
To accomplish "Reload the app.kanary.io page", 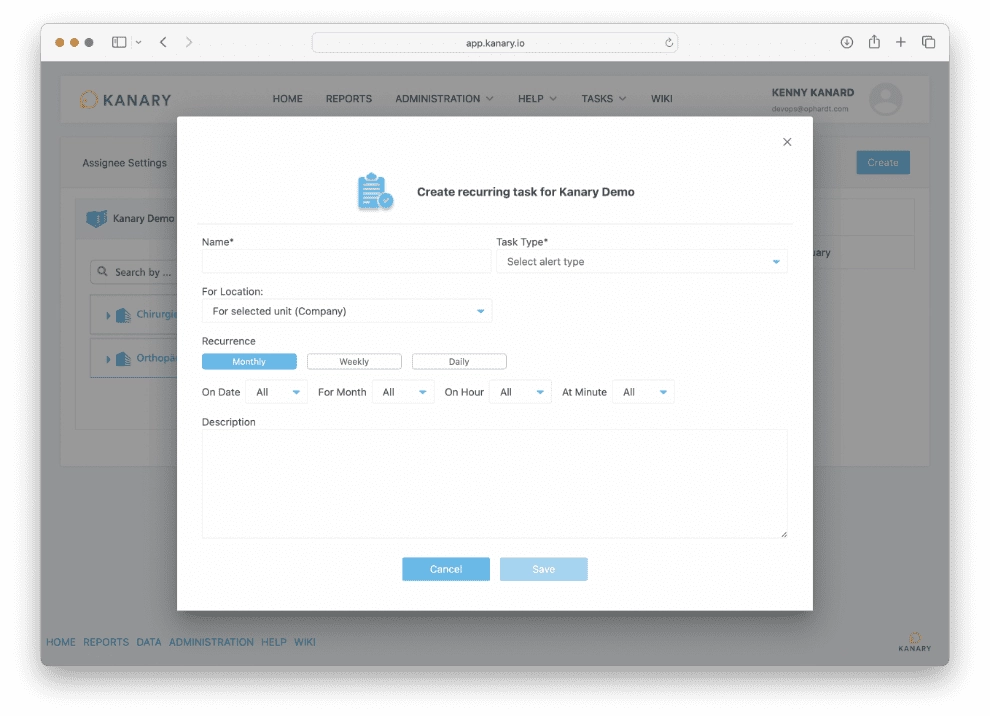I will (x=669, y=43).
